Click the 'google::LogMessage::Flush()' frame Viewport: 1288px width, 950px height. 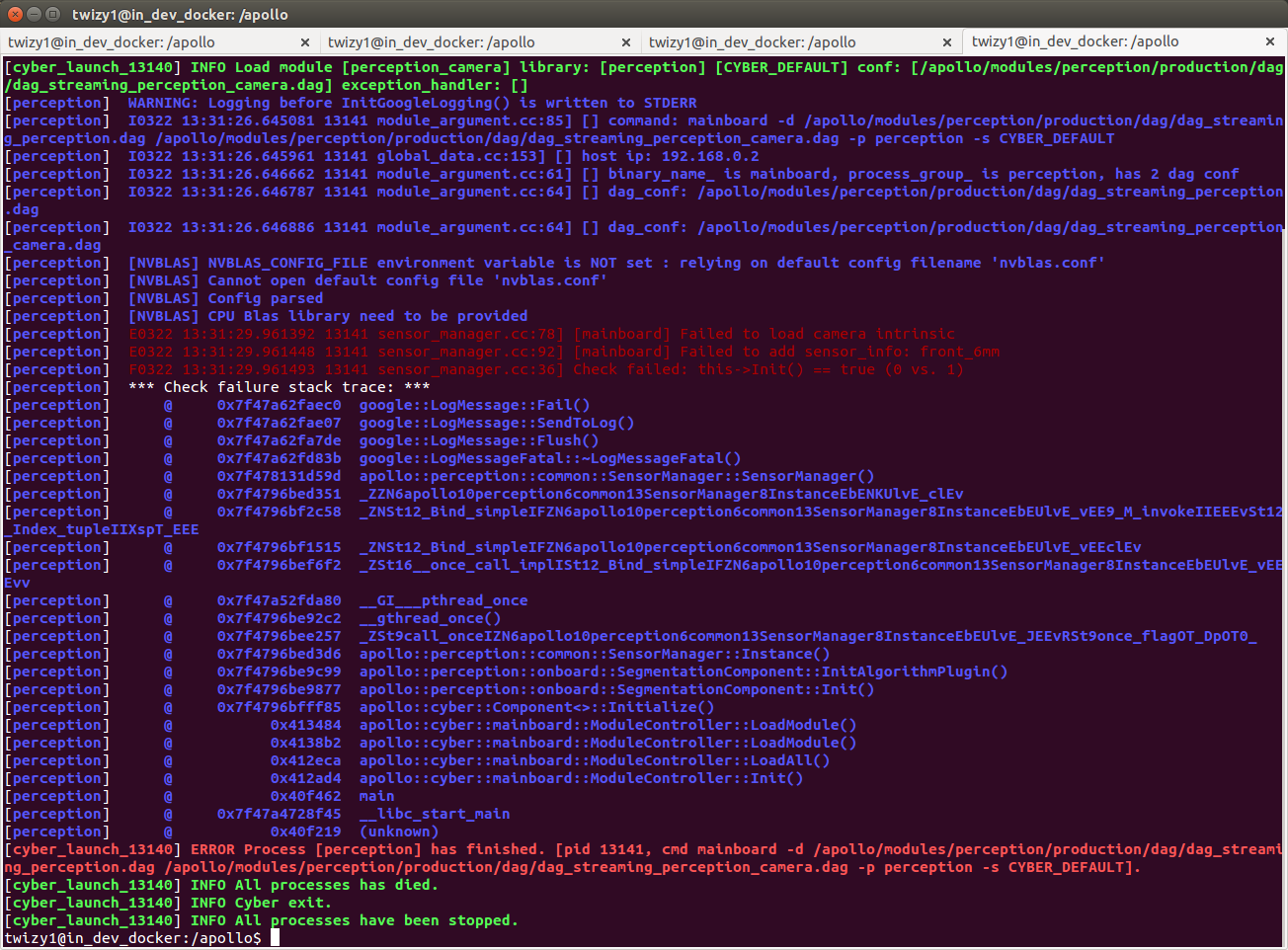[480, 440]
